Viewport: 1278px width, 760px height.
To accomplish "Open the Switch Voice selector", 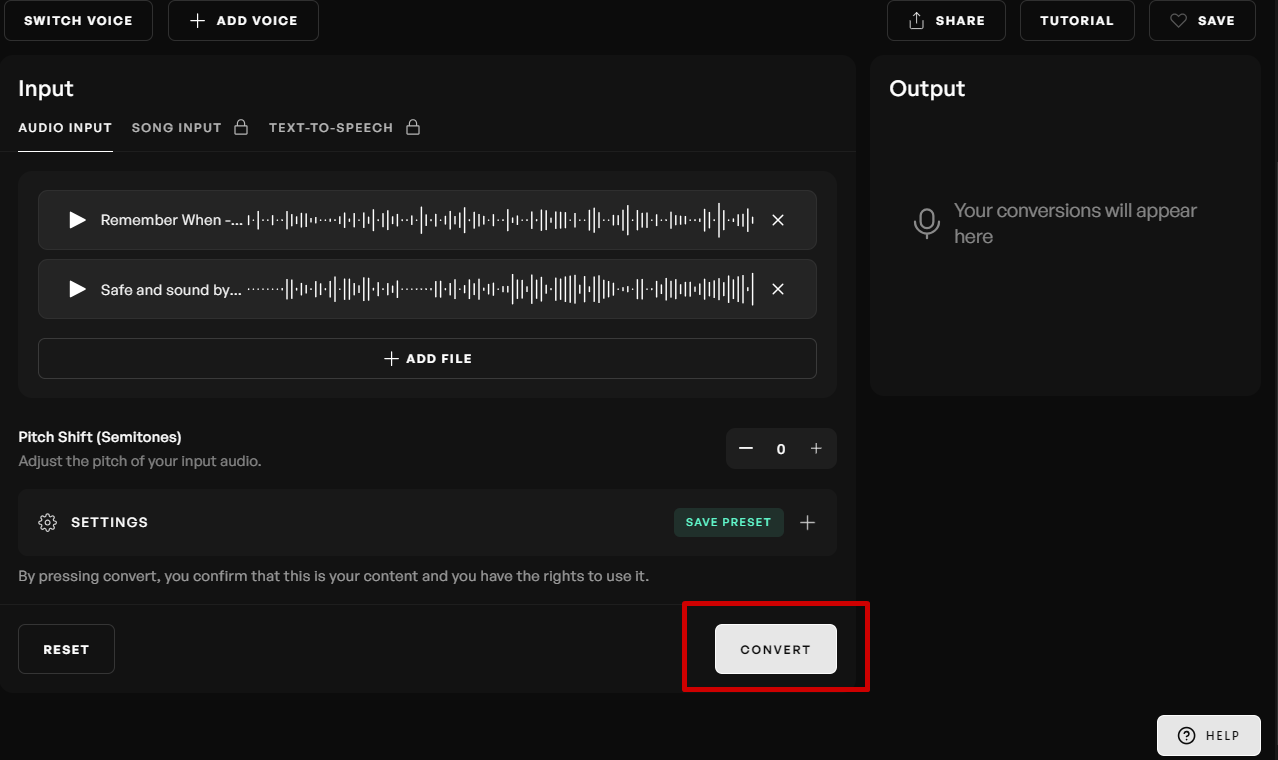I will (78, 21).
